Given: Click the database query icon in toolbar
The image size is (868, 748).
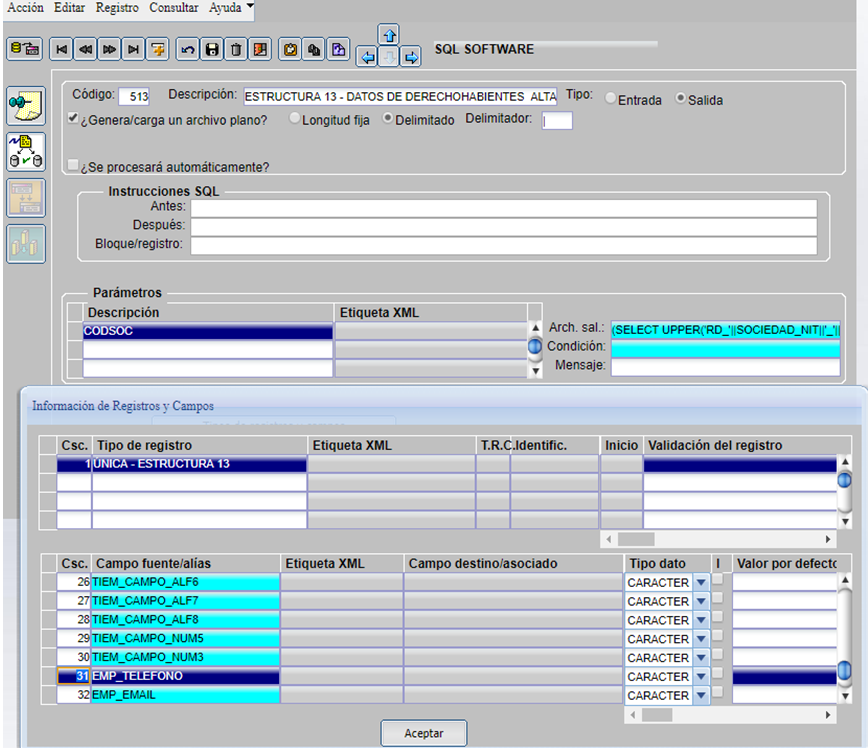Looking at the screenshot, I should [24, 49].
